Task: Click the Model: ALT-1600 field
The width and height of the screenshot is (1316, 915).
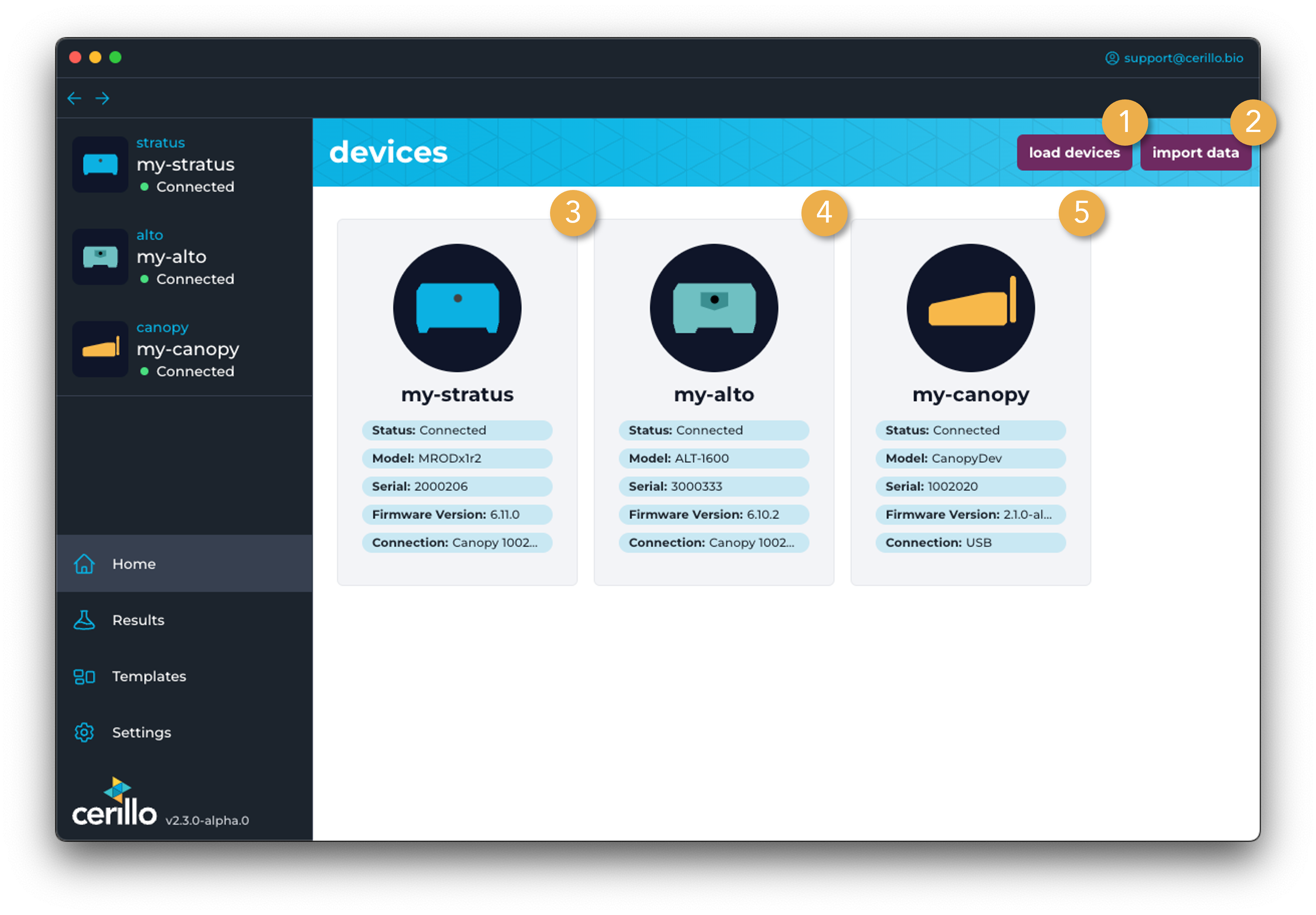Action: pos(714,459)
